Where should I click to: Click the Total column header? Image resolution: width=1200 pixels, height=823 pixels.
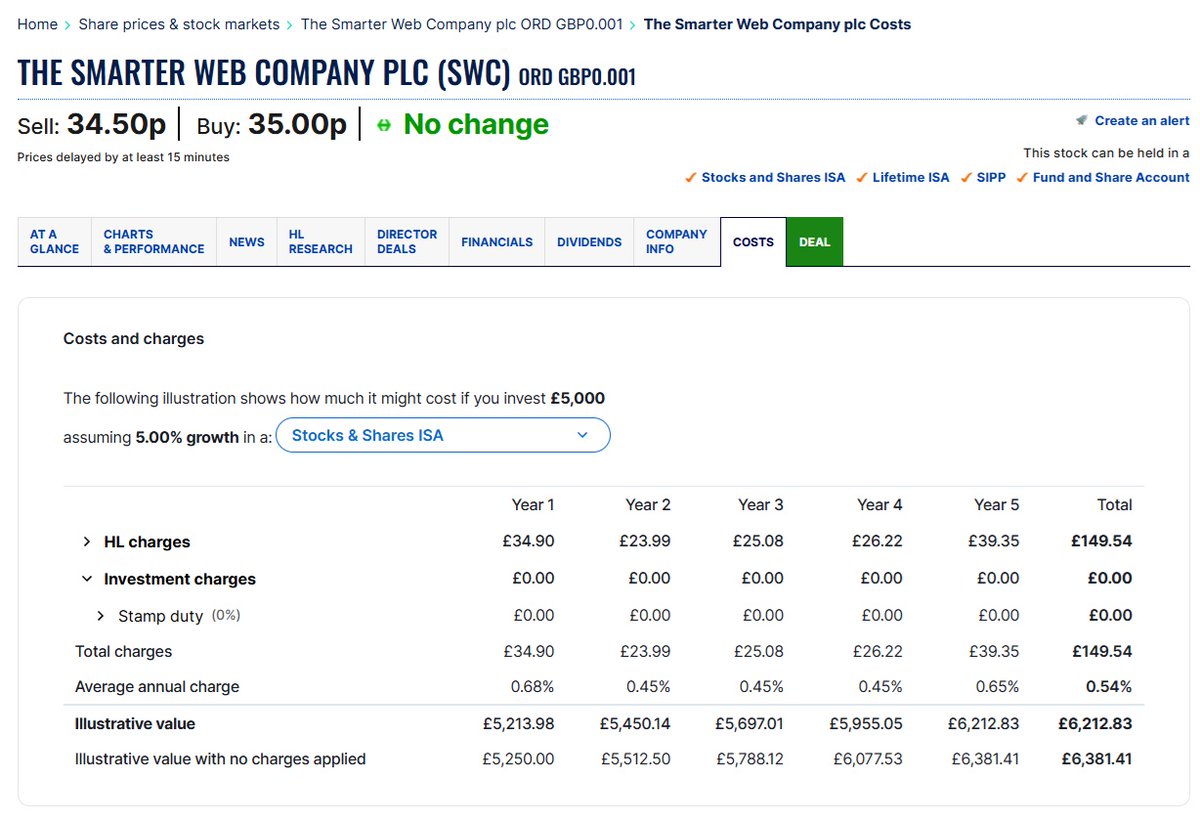coord(1114,505)
